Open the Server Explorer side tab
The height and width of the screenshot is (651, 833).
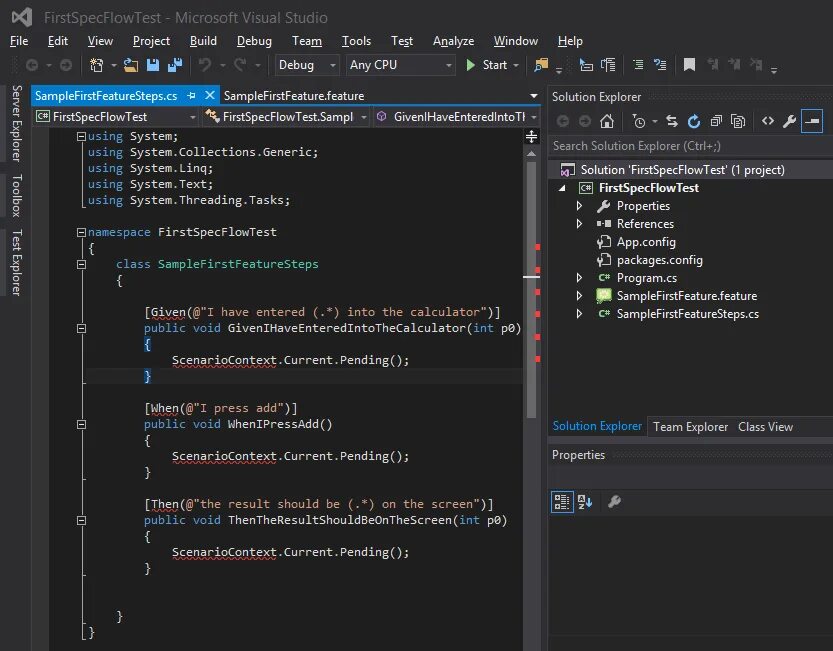click(x=16, y=123)
